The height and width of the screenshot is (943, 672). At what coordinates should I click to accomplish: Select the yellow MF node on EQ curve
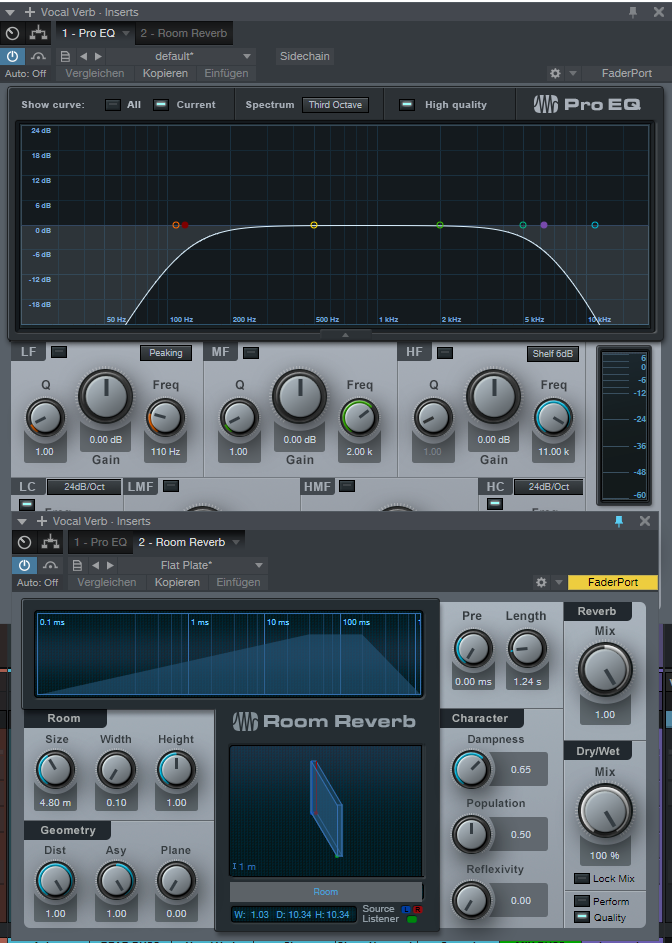tap(313, 225)
